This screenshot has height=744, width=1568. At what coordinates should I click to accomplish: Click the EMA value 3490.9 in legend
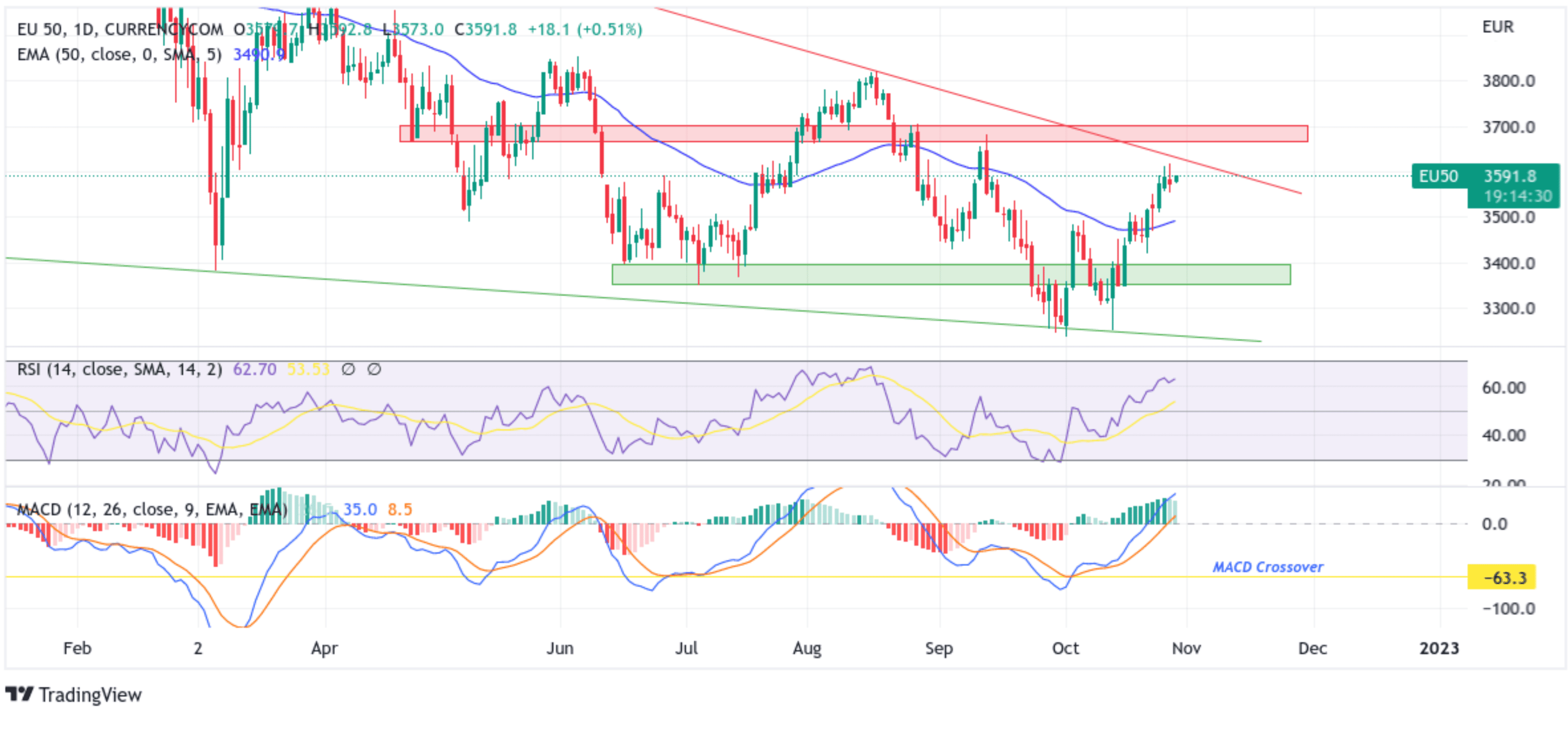pyautogui.click(x=259, y=55)
